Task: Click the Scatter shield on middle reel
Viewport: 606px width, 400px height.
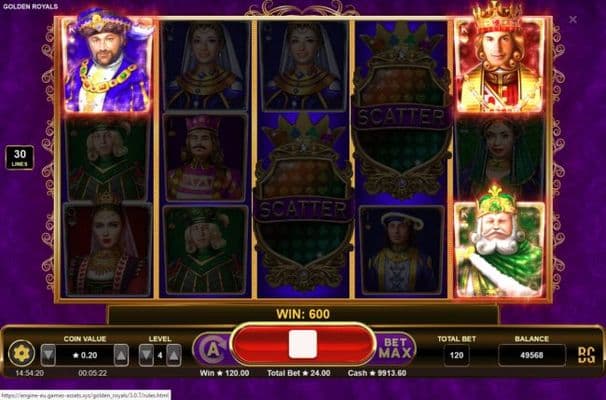Action: pyautogui.click(x=303, y=203)
